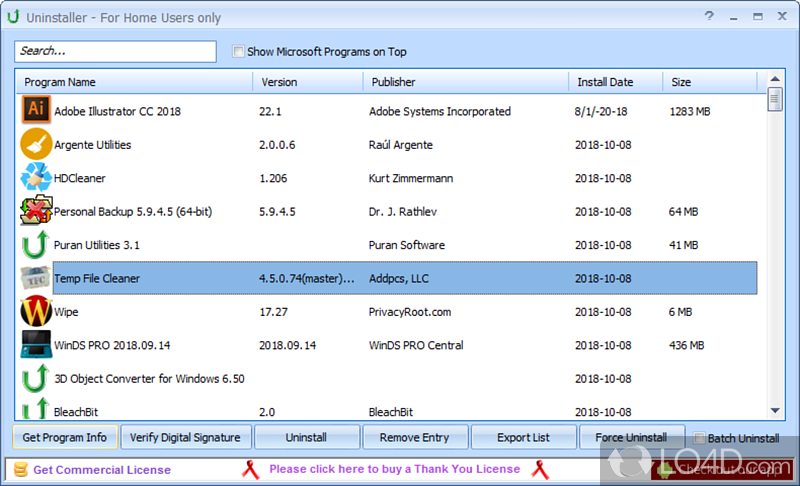
Task: Click the Uninstaller logo in title bar
Action: click(13, 17)
